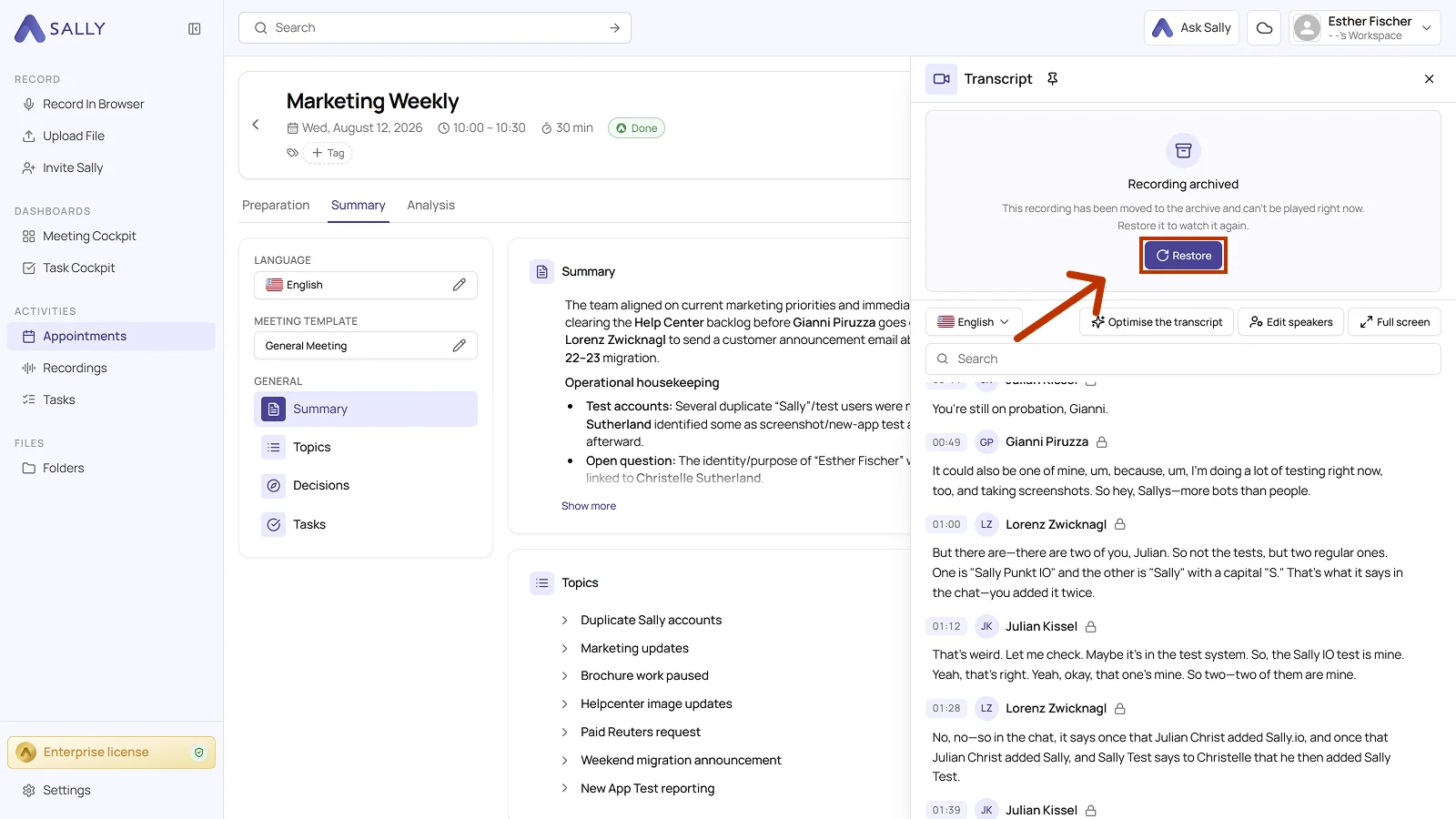This screenshot has height=819, width=1456.
Task: Click Optimise the transcript
Action: pyautogui.click(x=1157, y=322)
